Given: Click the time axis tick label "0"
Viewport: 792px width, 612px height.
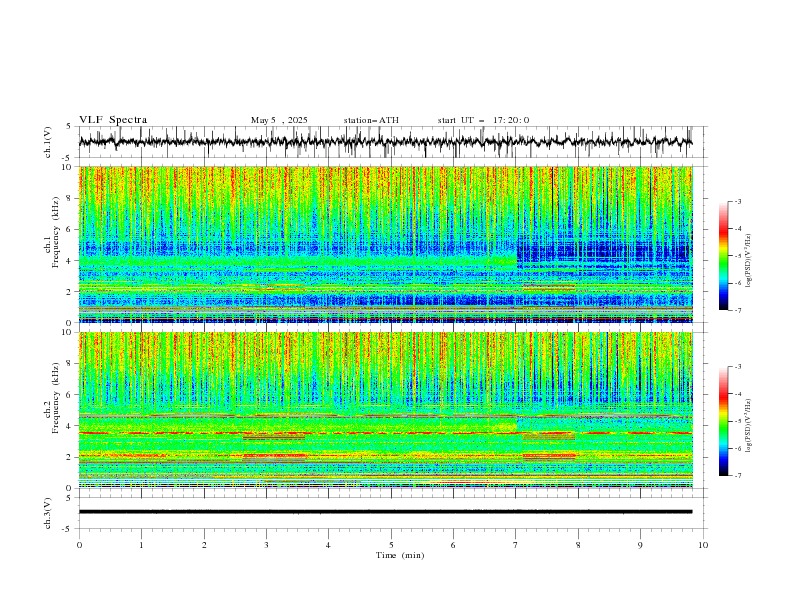Looking at the screenshot, I should coord(79,545).
